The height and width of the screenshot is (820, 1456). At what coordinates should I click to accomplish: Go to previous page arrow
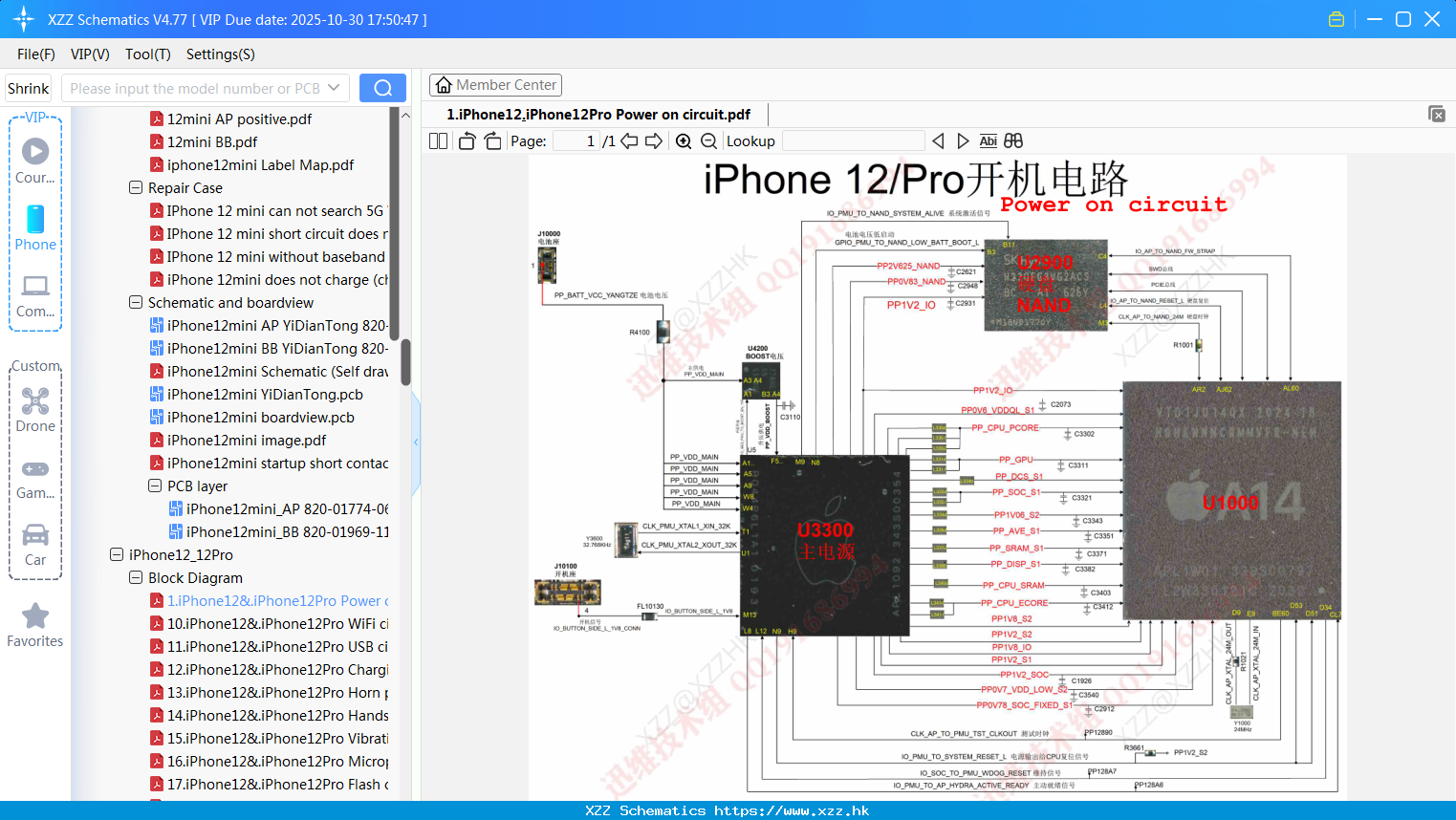629,140
